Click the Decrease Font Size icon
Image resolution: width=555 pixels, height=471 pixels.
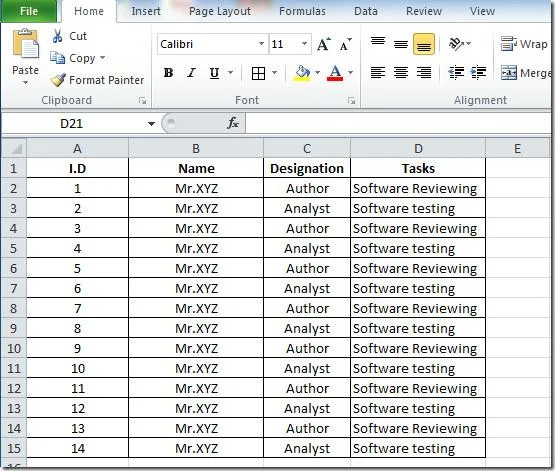(345, 44)
